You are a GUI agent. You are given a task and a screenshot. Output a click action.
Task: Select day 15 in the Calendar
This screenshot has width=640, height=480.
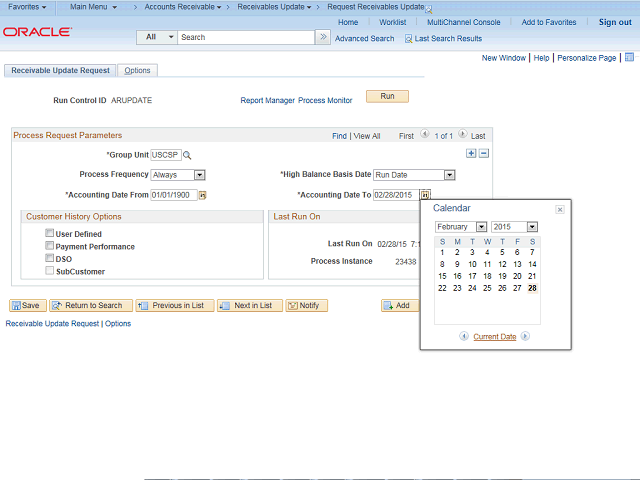(442, 276)
